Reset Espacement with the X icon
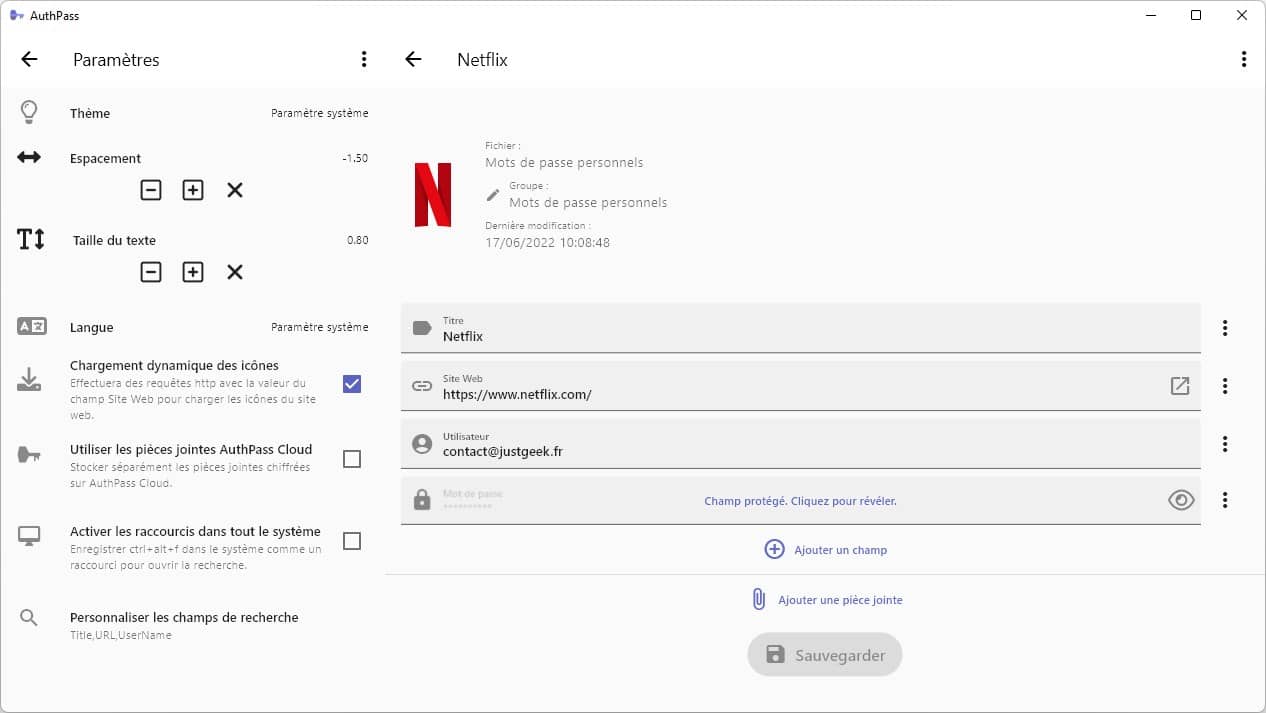This screenshot has height=713, width=1266. [235, 190]
